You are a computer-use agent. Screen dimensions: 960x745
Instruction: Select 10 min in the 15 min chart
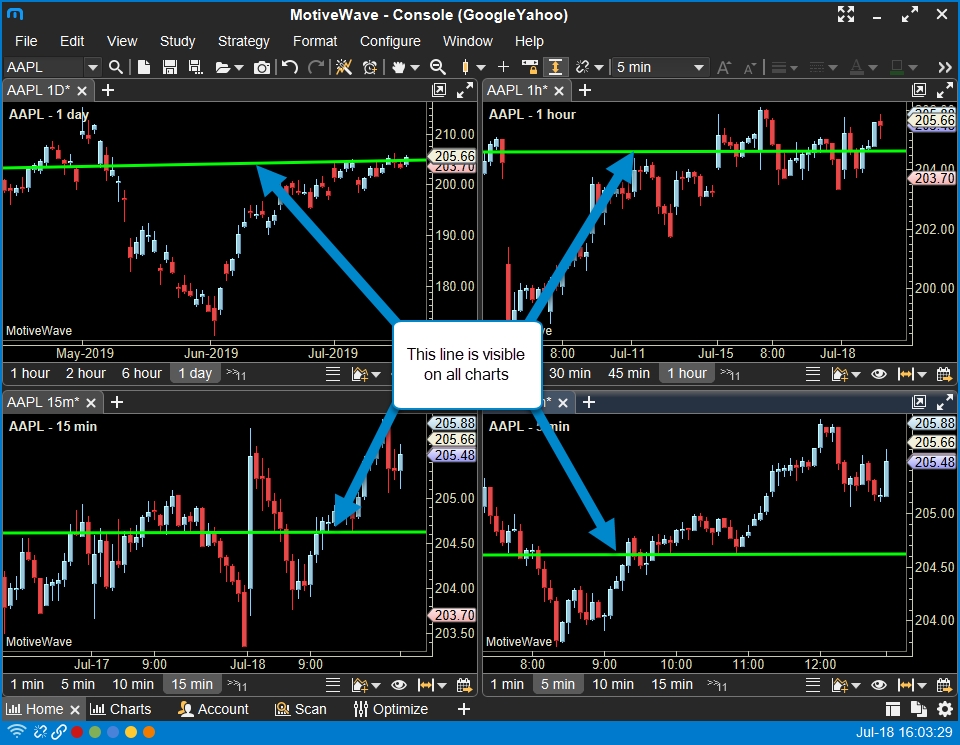(x=133, y=685)
